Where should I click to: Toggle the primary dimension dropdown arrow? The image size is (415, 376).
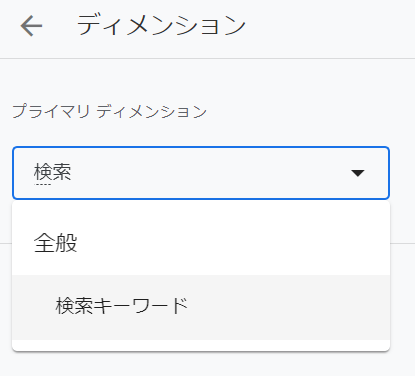click(x=358, y=173)
